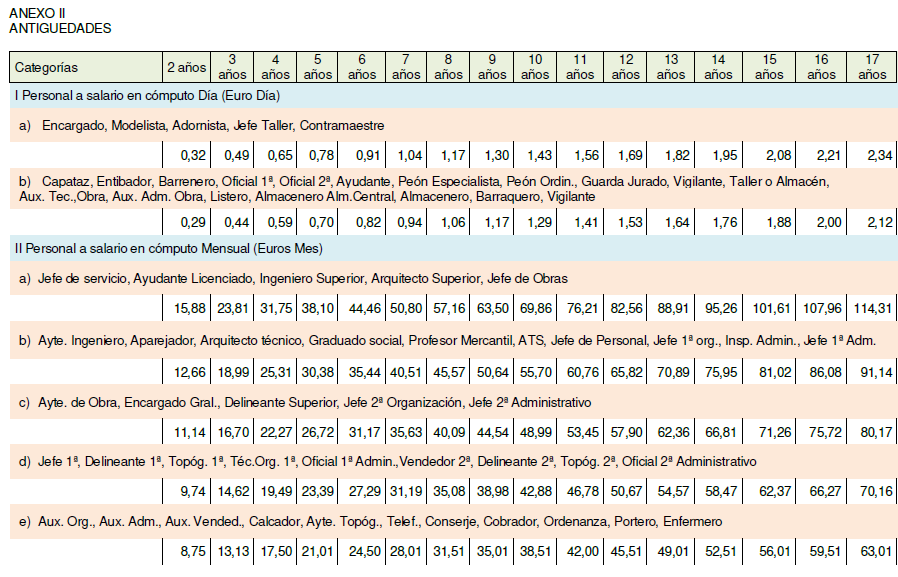Select the Jefe 1ª, Delineante 1ª category row
898x577 pixels.
pos(454,461)
